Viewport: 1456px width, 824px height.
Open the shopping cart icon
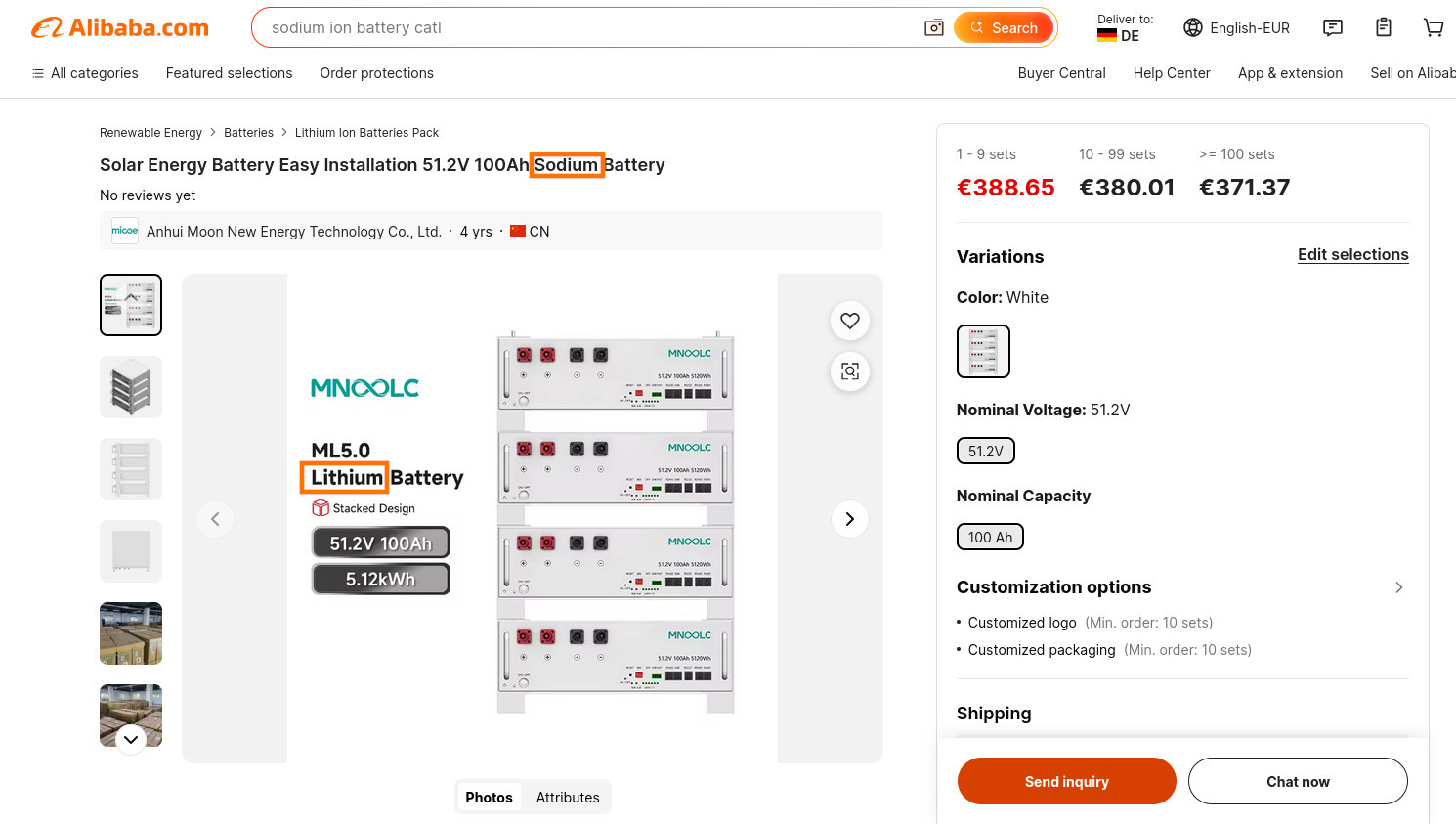(1434, 27)
